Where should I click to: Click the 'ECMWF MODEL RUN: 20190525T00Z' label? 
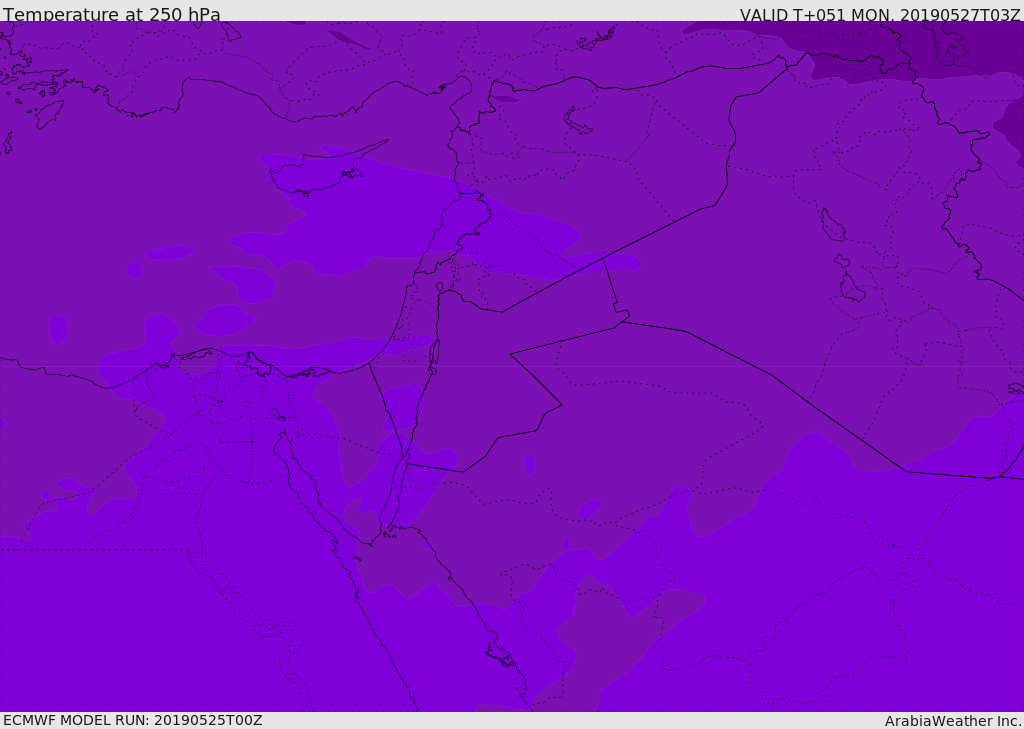click(x=133, y=720)
